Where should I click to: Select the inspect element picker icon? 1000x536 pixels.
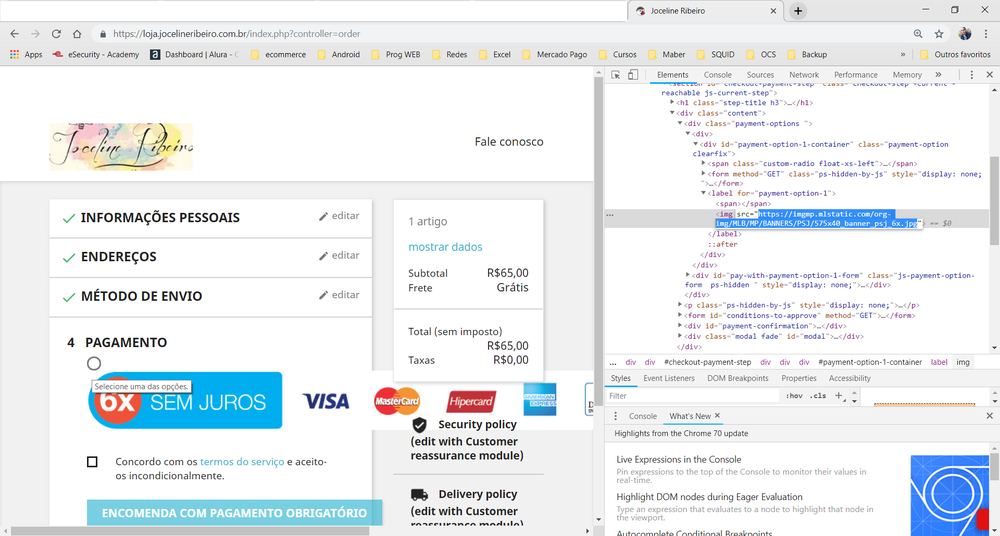(615, 75)
